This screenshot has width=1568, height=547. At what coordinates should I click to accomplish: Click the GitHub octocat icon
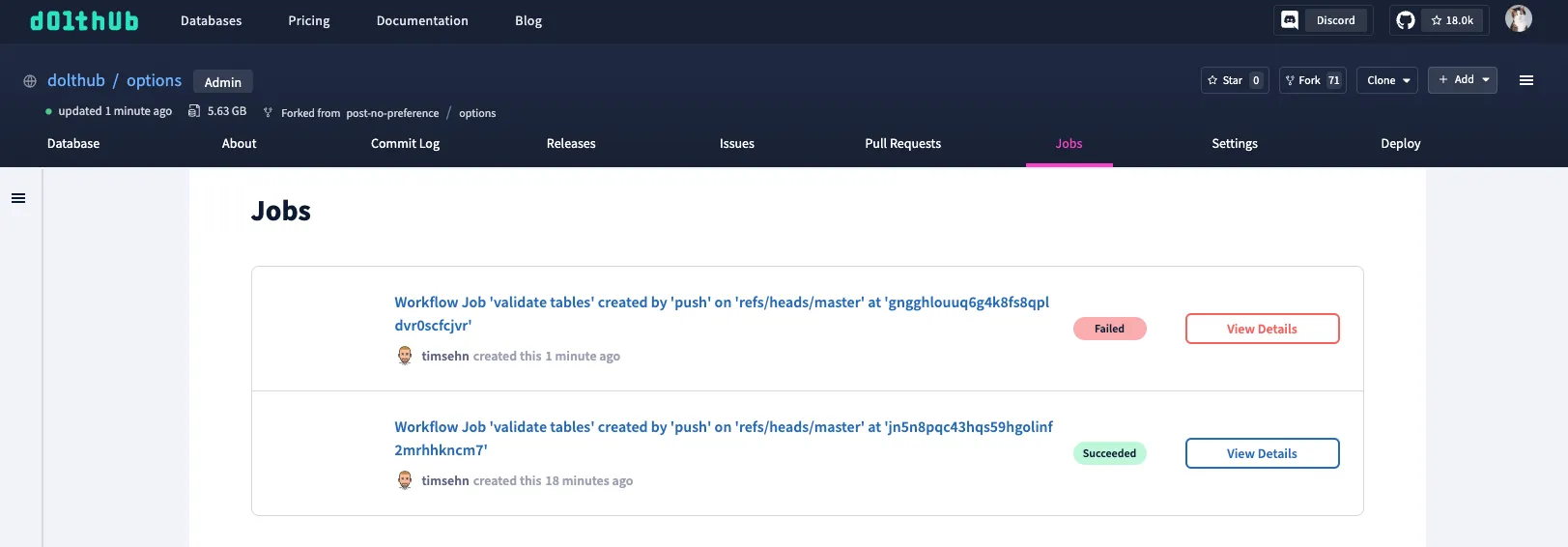pos(1406,20)
